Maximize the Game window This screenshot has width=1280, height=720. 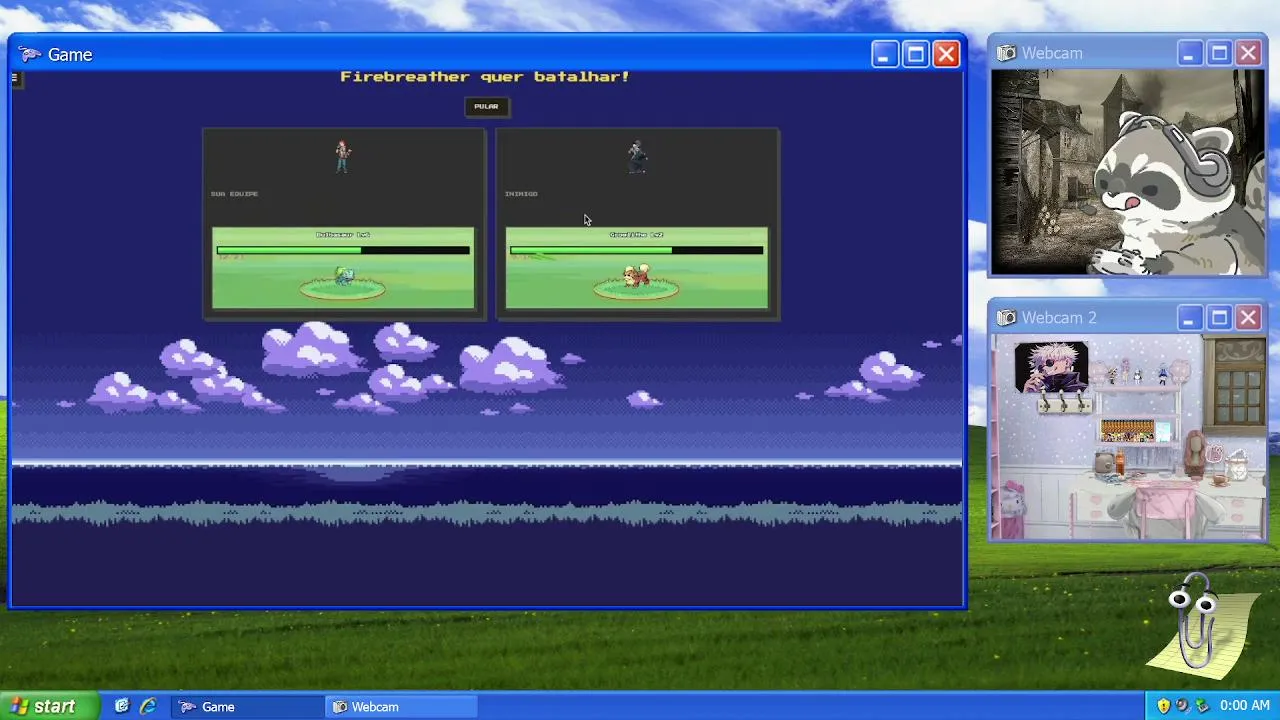pyautogui.click(x=915, y=54)
